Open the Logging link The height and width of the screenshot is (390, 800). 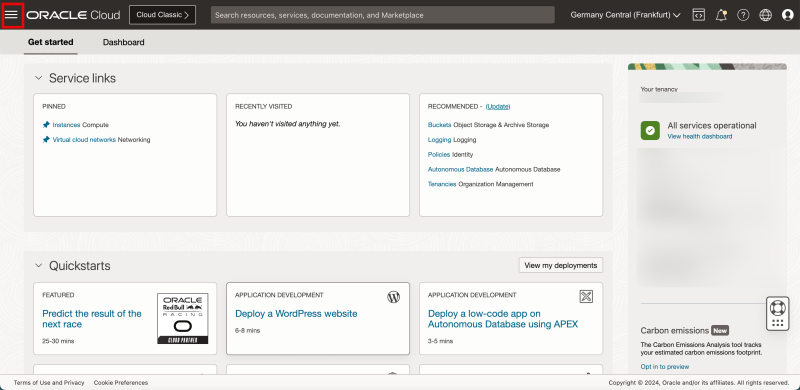[x=439, y=139]
